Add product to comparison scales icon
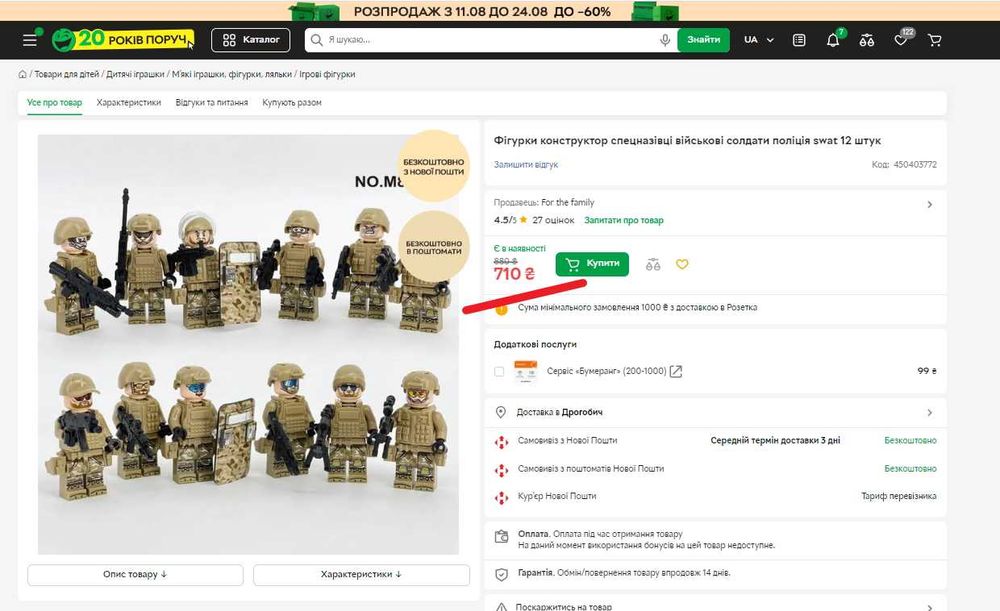The width and height of the screenshot is (1000, 611). coord(653,264)
